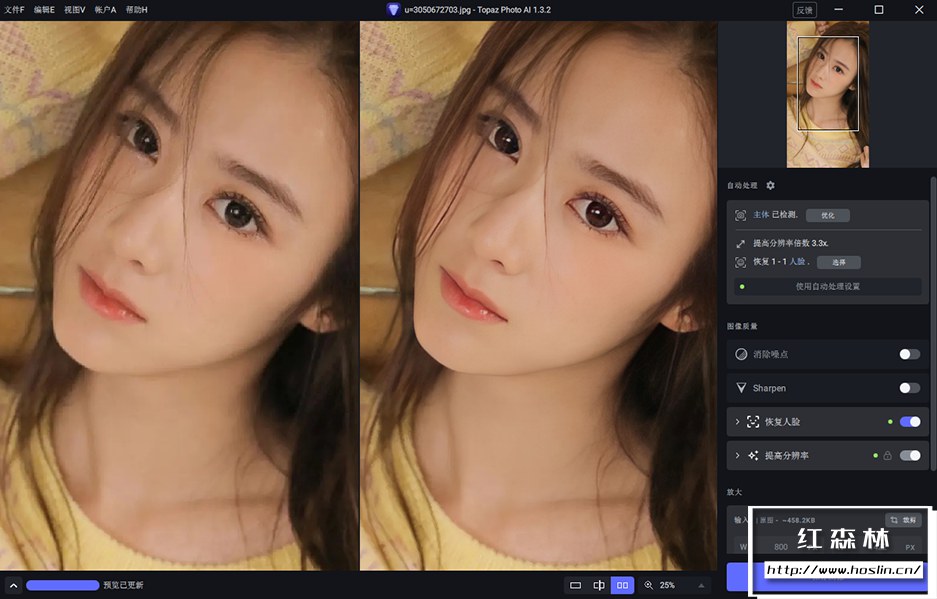Click the 消除噪点 denoise icon
Image resolution: width=937 pixels, height=599 pixels.
pos(741,354)
